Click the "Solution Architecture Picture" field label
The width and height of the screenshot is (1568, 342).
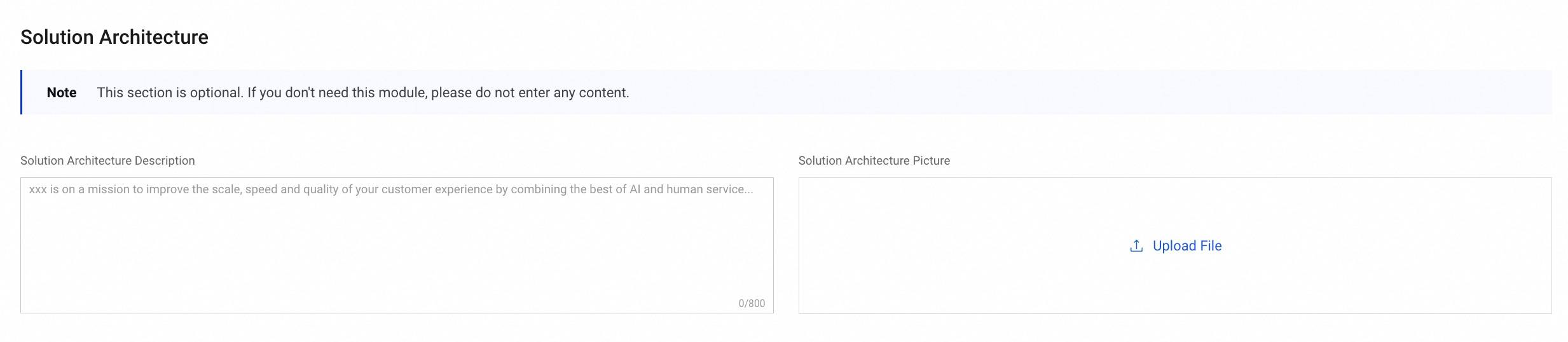pos(874,161)
